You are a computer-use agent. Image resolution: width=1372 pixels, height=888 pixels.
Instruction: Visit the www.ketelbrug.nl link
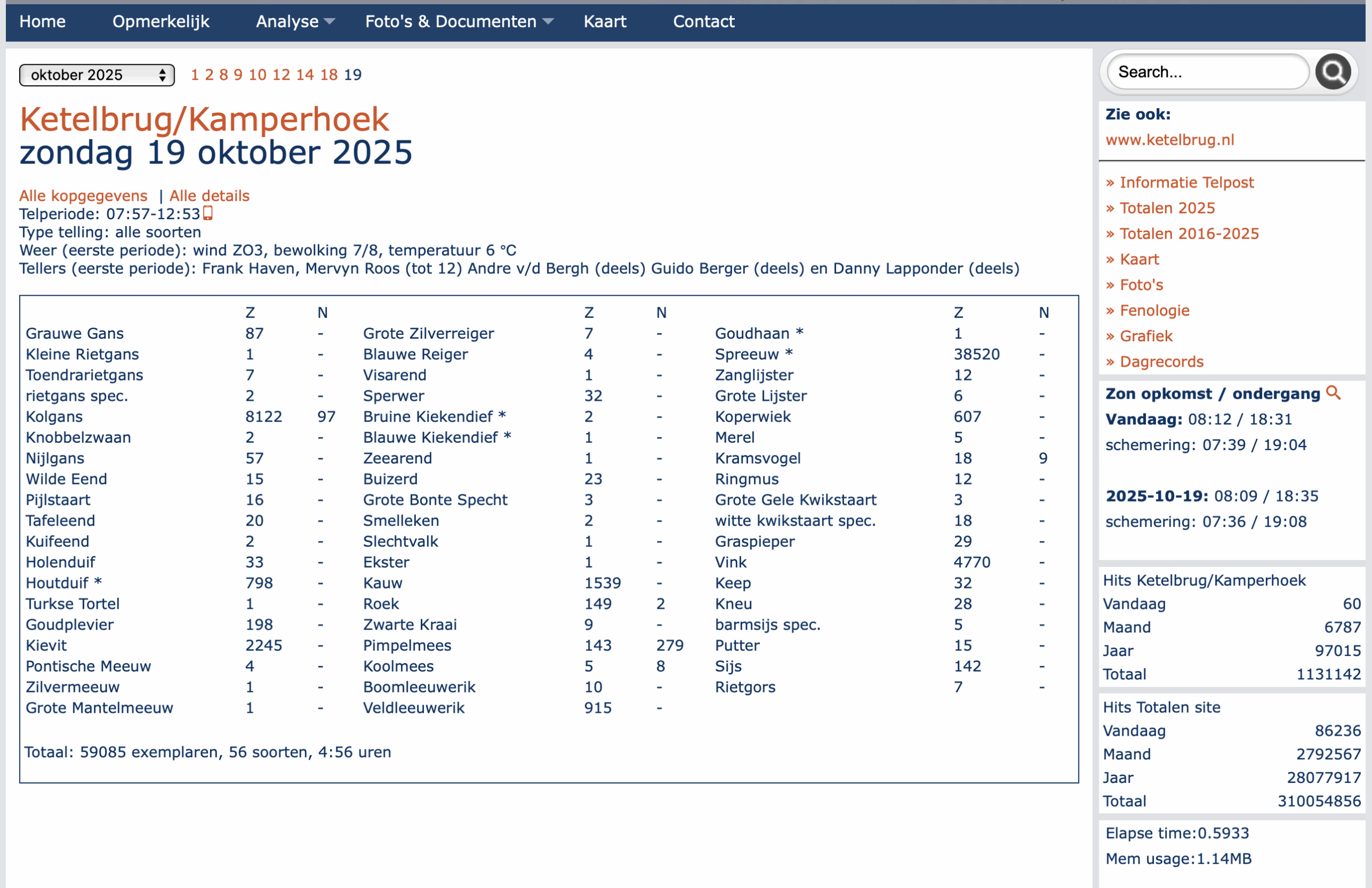[x=1169, y=139]
